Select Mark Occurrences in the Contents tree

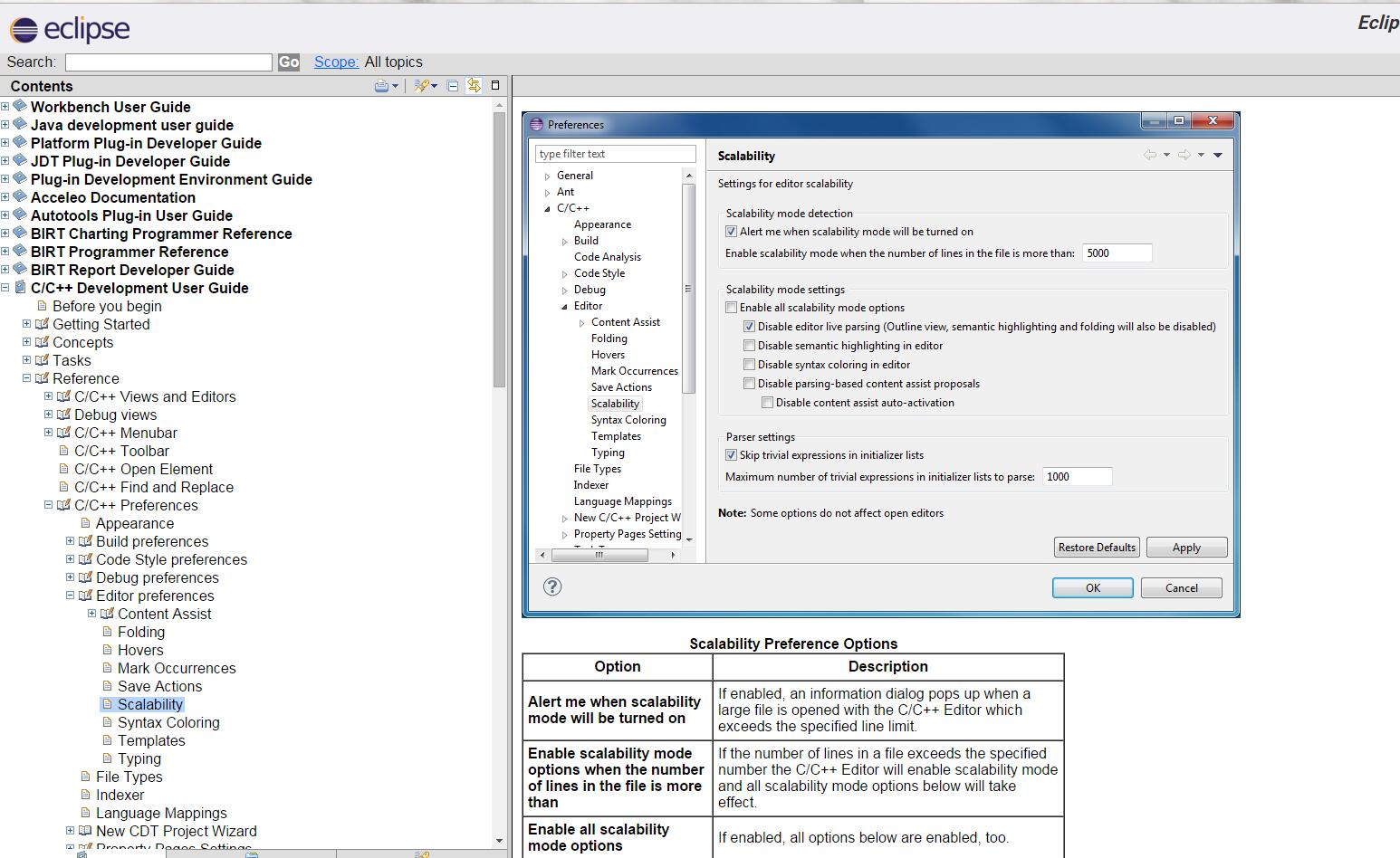pyautogui.click(x=177, y=668)
